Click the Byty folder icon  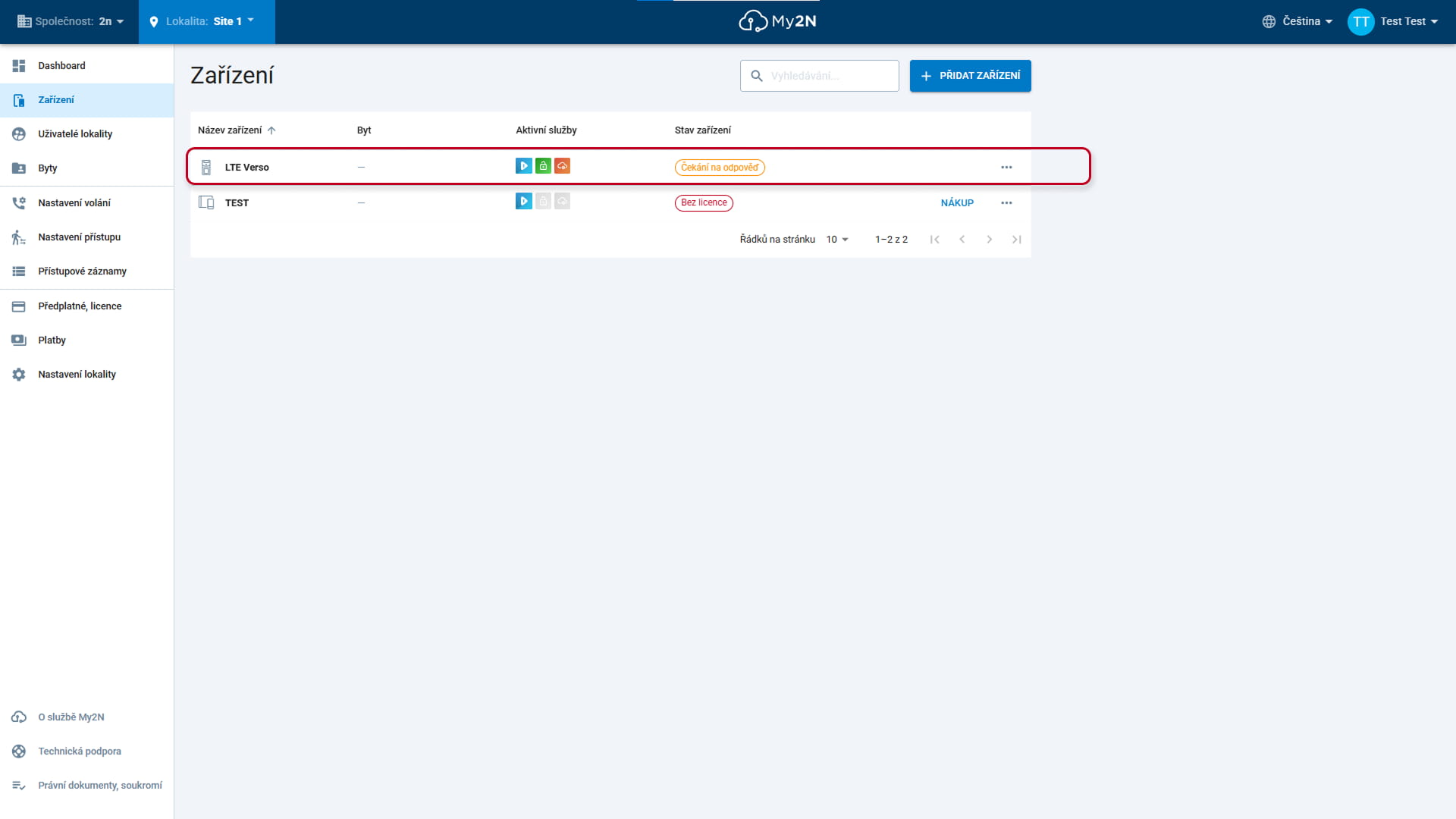click(x=19, y=168)
